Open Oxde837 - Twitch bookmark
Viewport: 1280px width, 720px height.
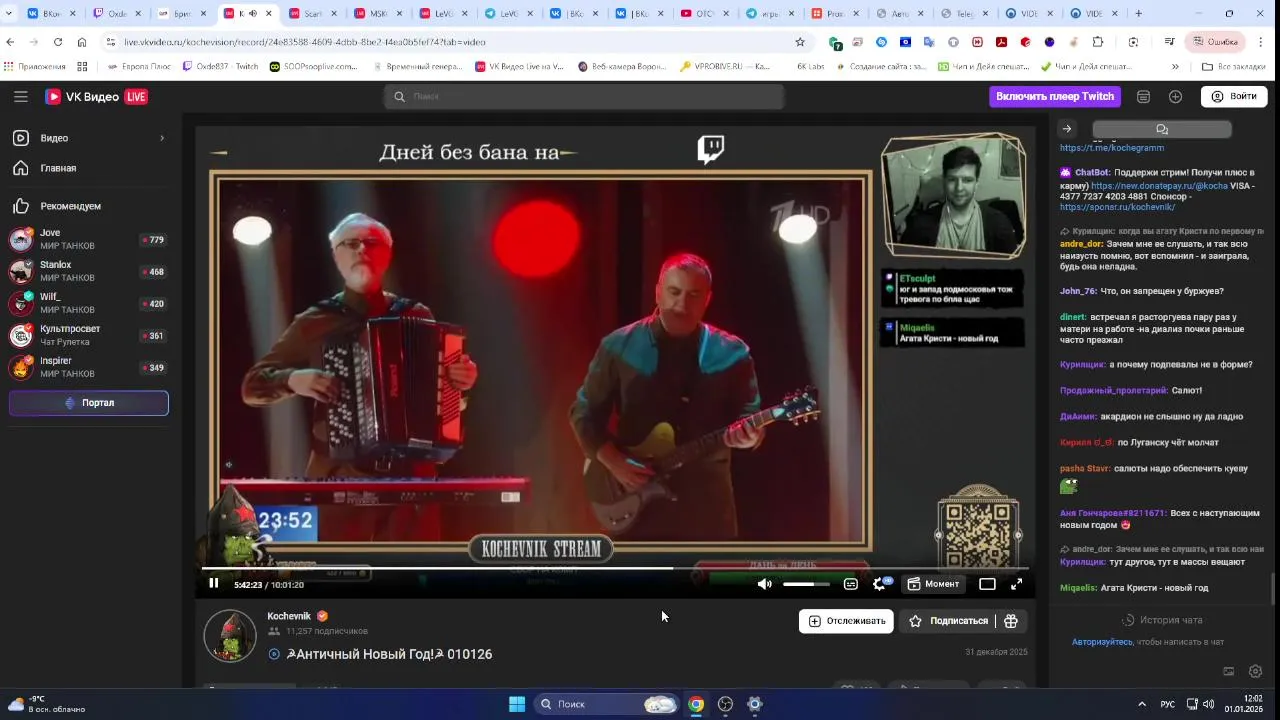click(220, 67)
